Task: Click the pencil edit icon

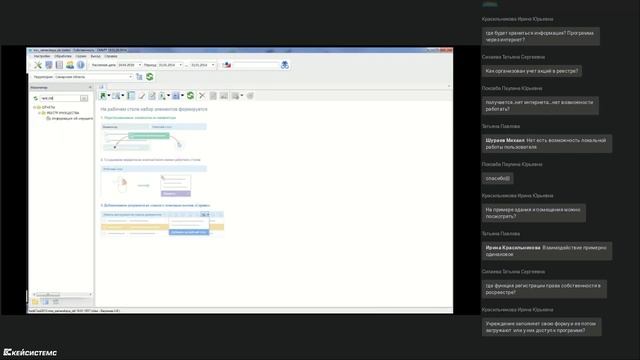Action: (x=142, y=96)
